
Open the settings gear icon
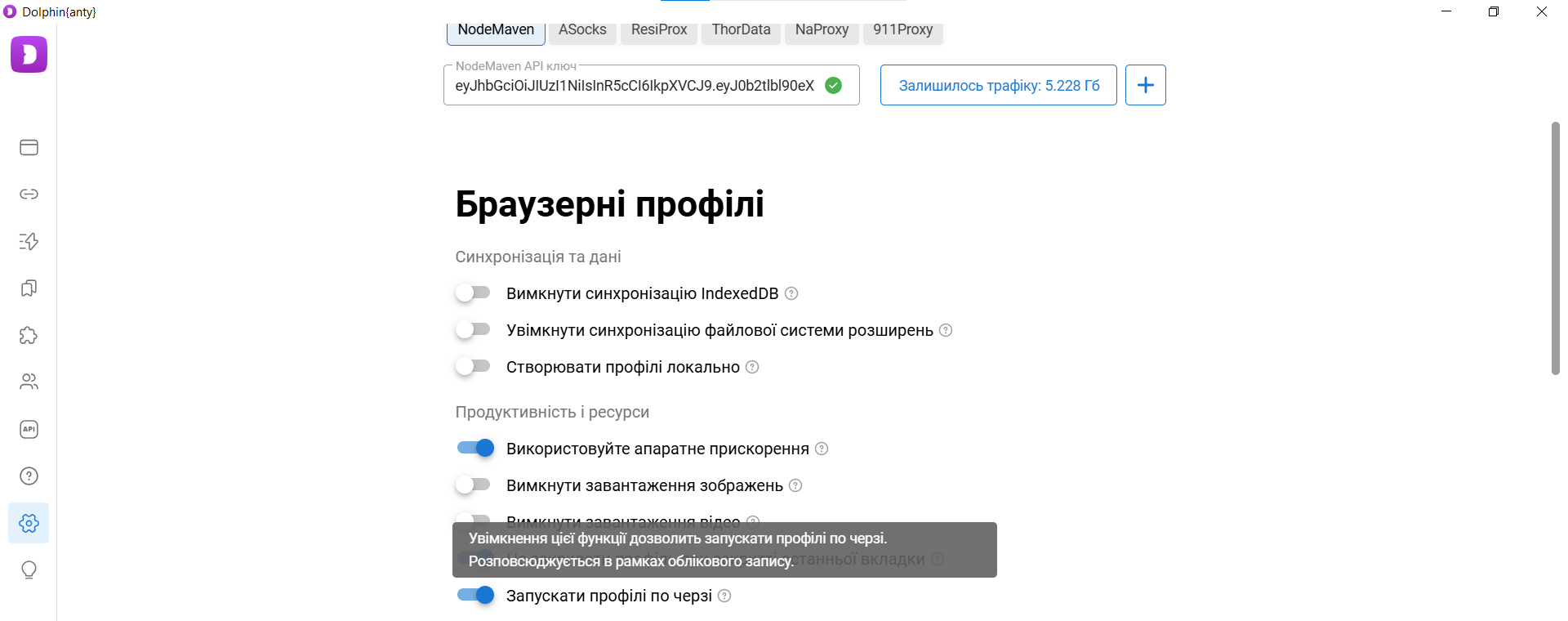pos(29,523)
